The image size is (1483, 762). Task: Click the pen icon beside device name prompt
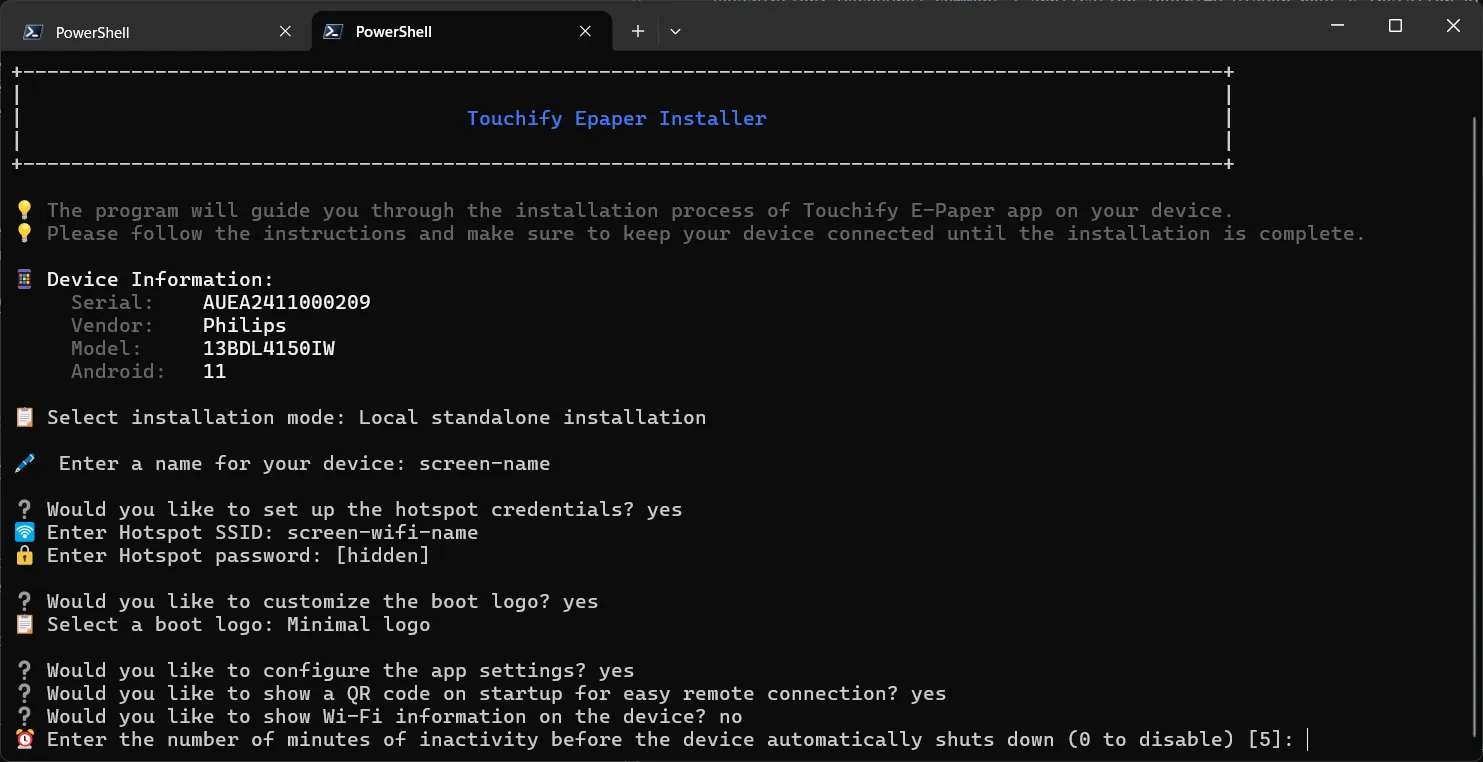click(x=25, y=463)
